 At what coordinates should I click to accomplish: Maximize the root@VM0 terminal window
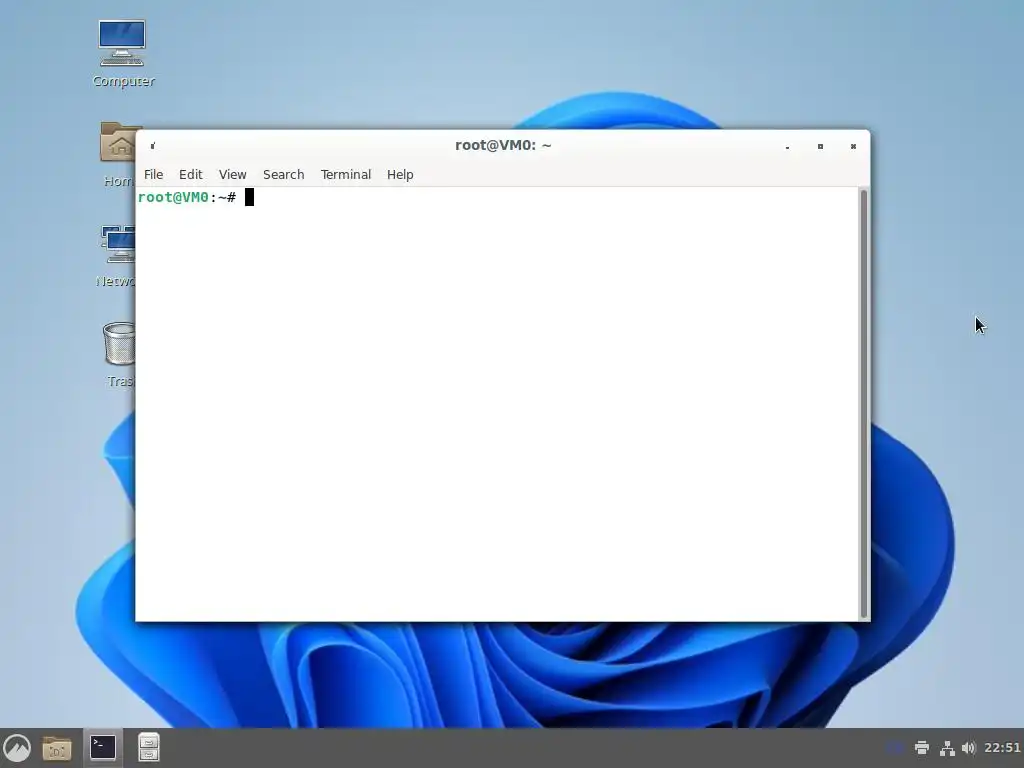(820, 146)
